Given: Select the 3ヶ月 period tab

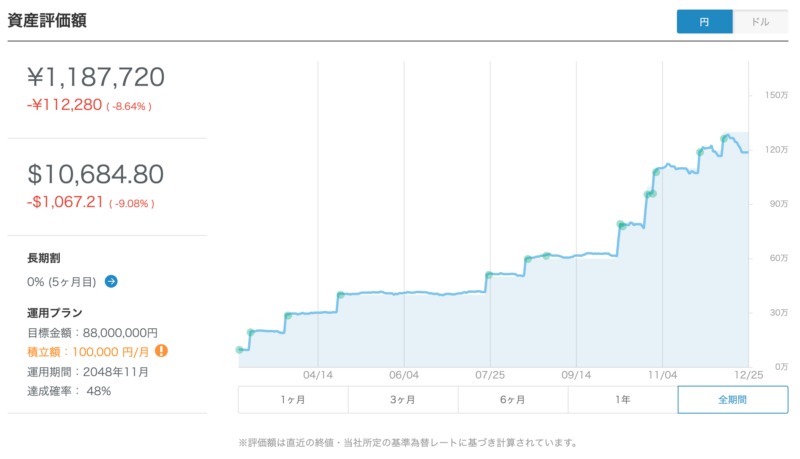Looking at the screenshot, I should click(x=403, y=400).
